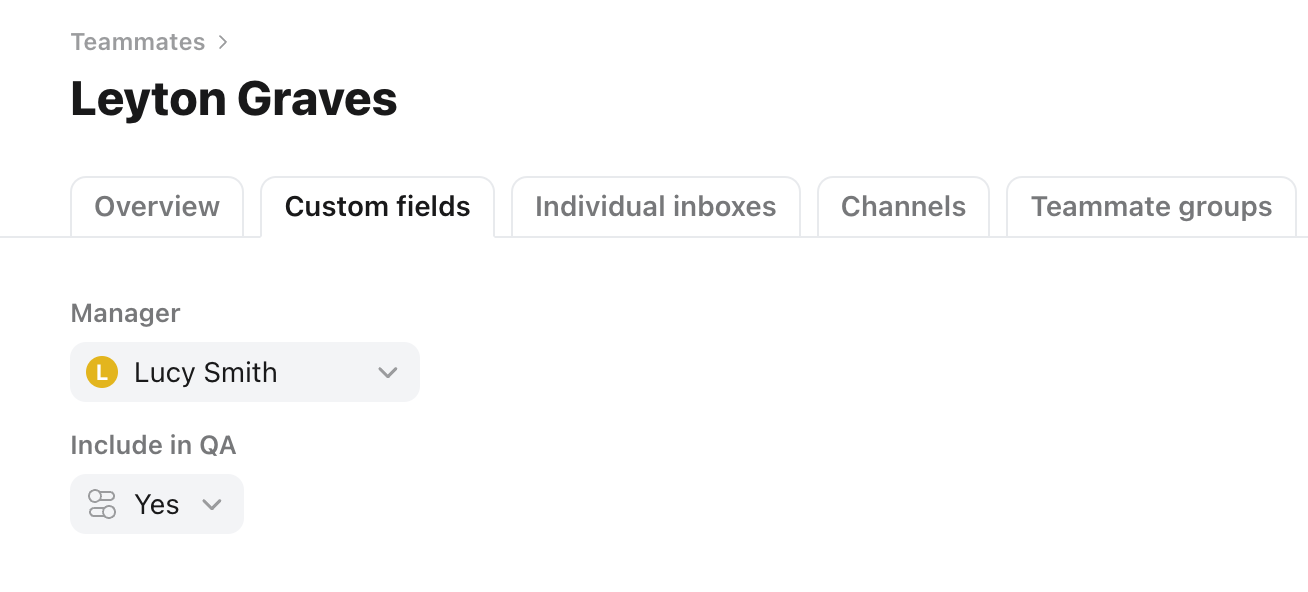The image size is (1308, 592).
Task: Click Lucy Smith's yellow avatar icon
Action: pos(102,372)
